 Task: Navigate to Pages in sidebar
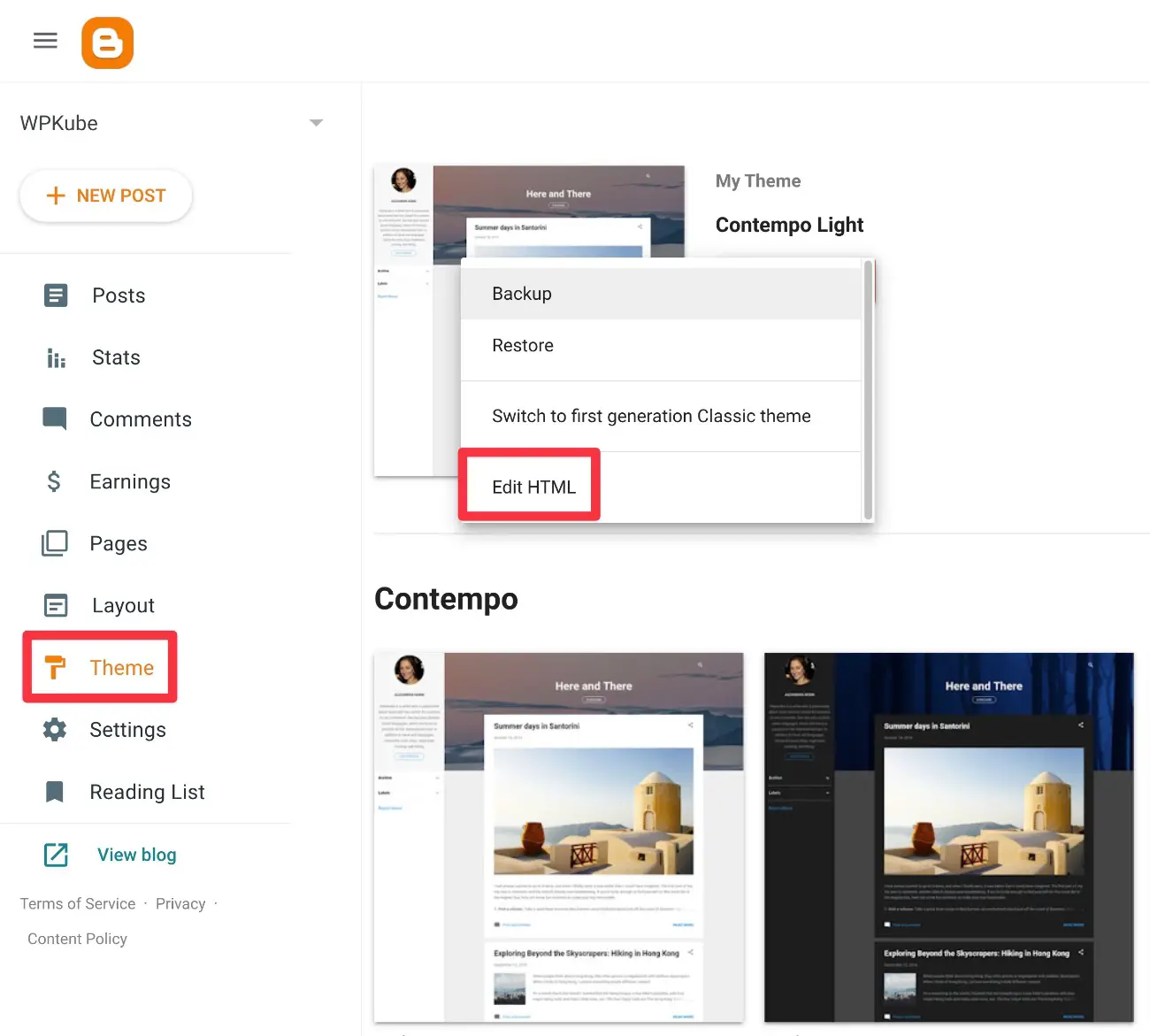(x=119, y=544)
